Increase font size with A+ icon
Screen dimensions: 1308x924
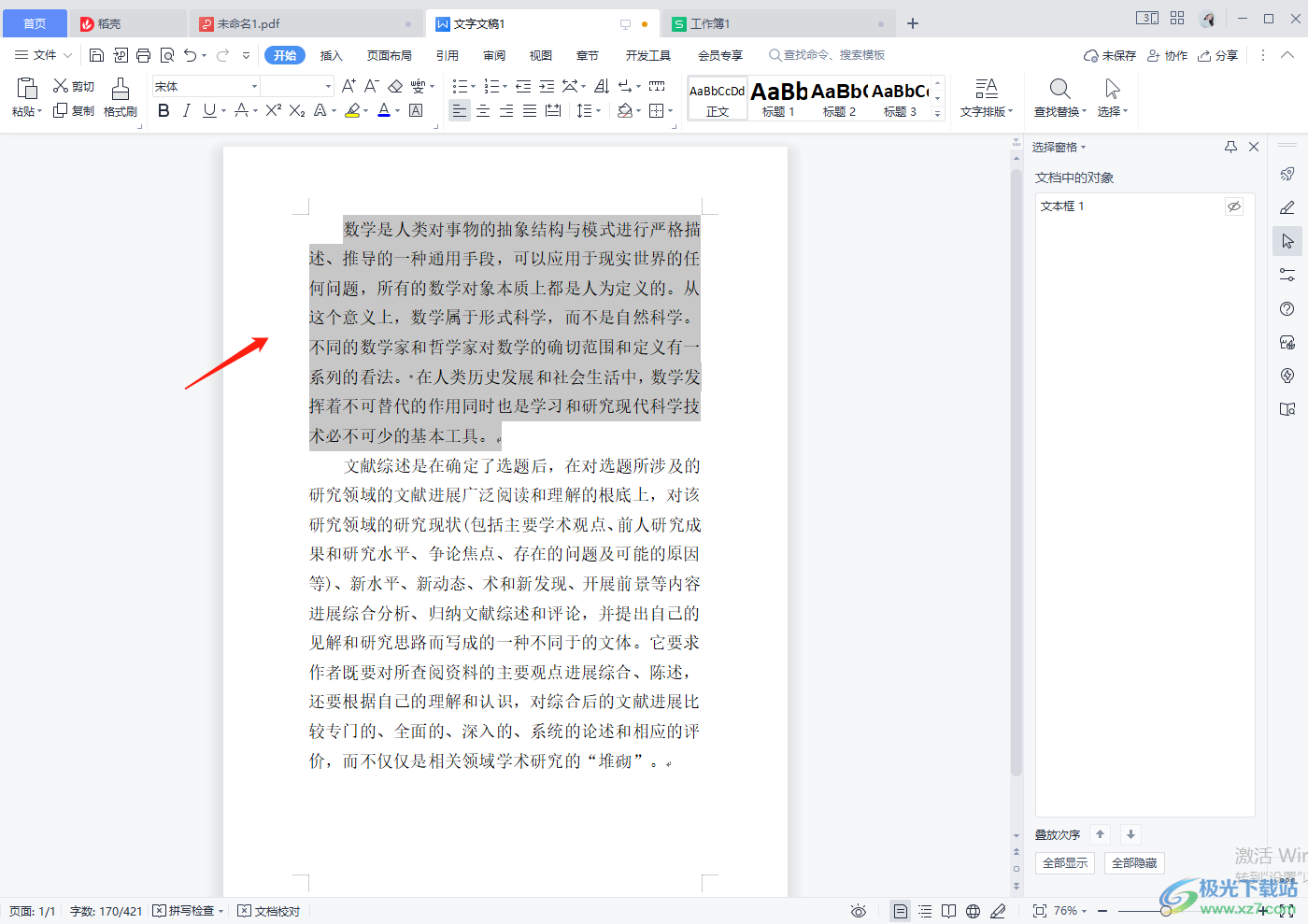(348, 86)
